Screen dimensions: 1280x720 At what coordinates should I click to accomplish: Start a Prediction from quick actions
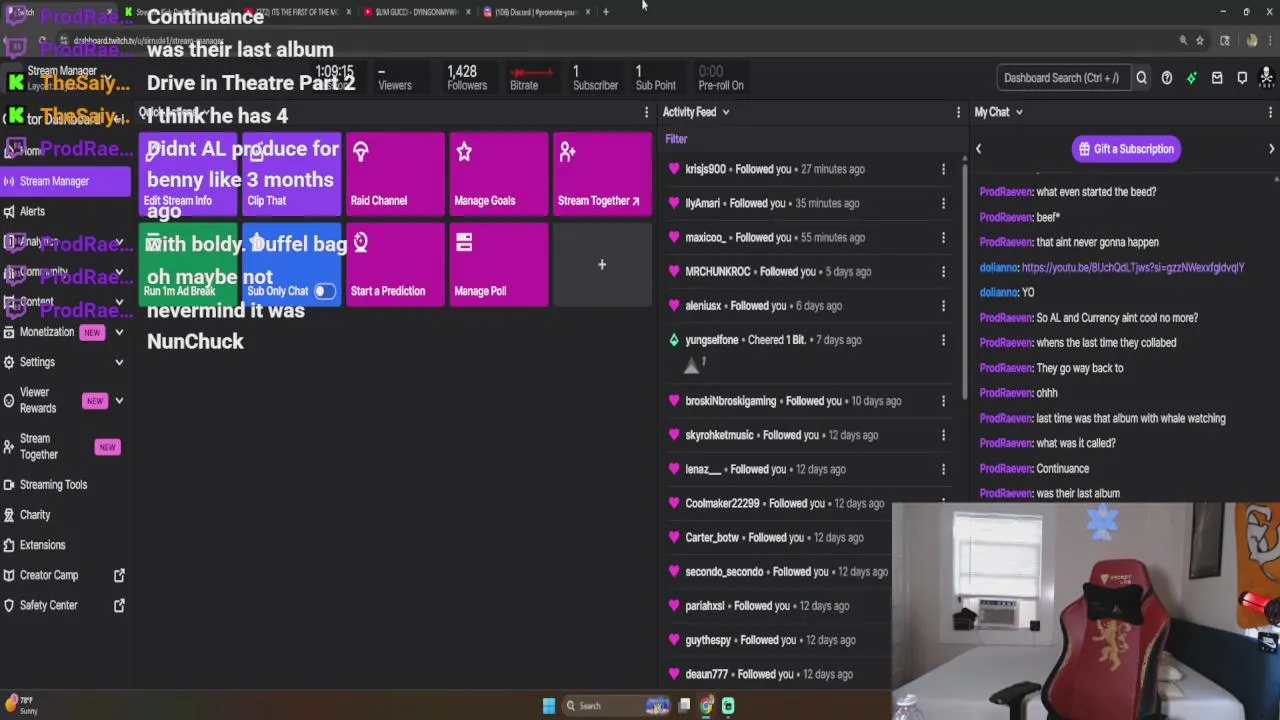point(394,265)
